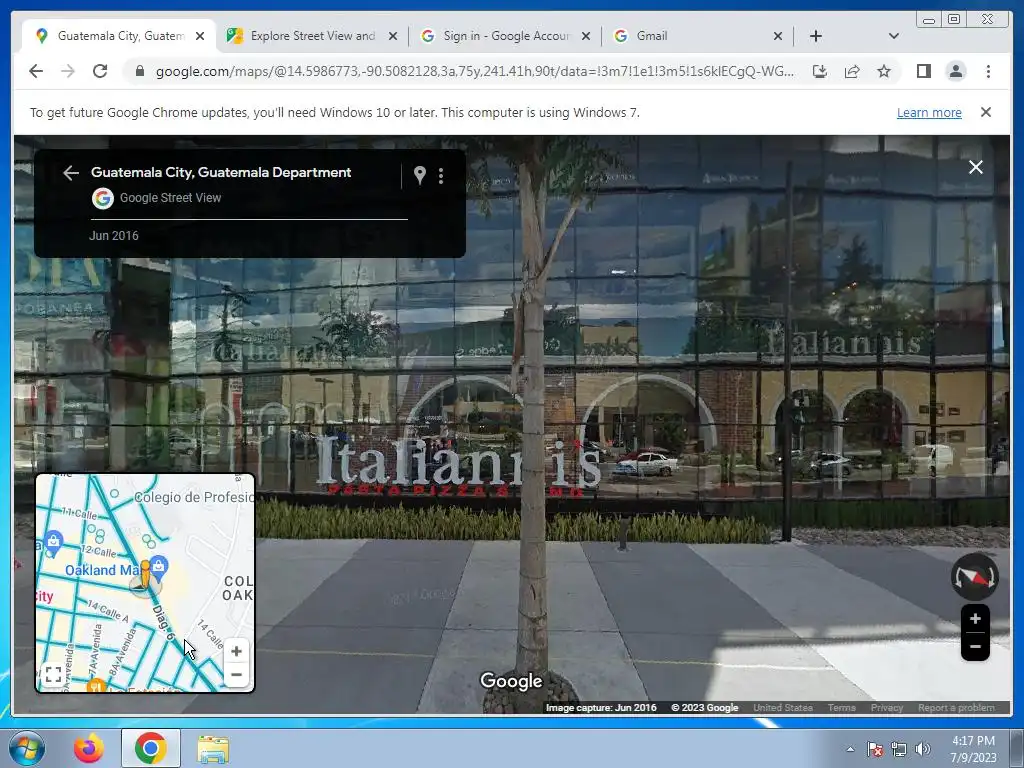
Task: Zoom out Street View imagery
Action: point(975,647)
